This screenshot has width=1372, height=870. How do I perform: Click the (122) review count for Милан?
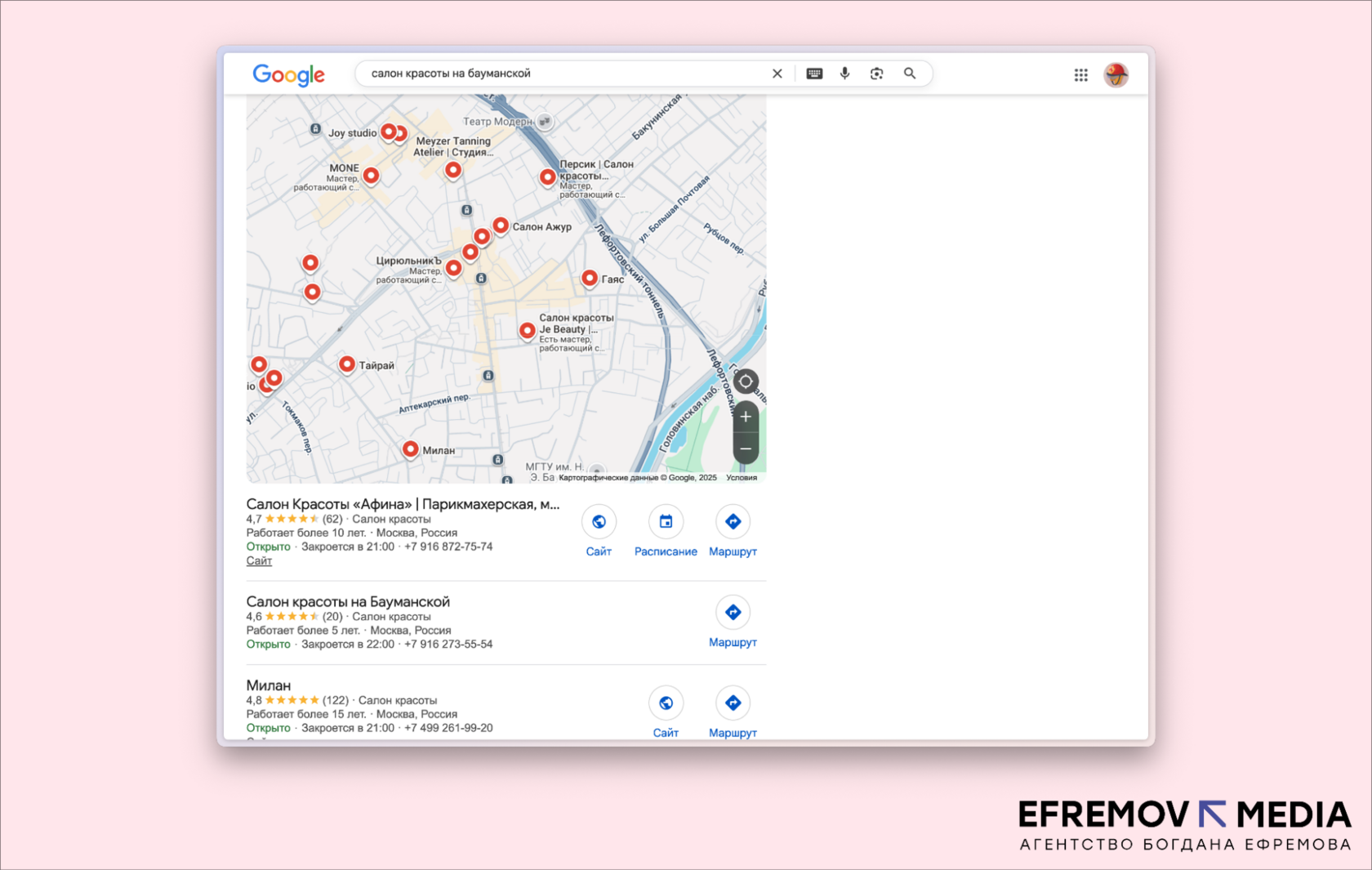(336, 700)
